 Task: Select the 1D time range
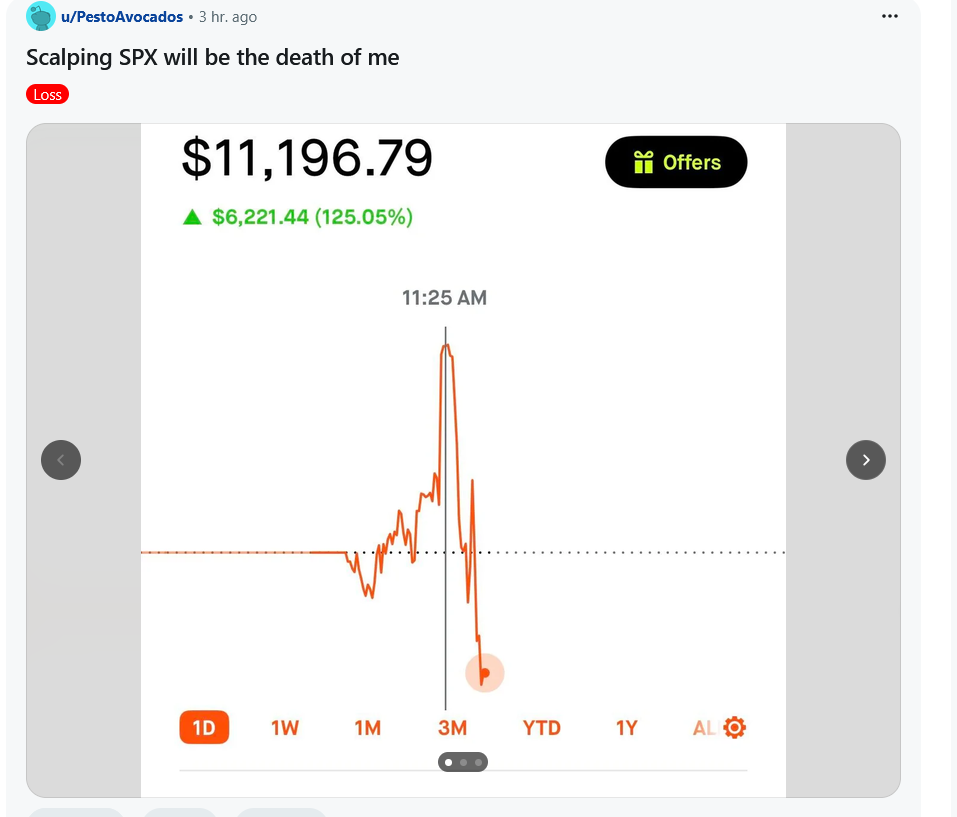coord(204,727)
